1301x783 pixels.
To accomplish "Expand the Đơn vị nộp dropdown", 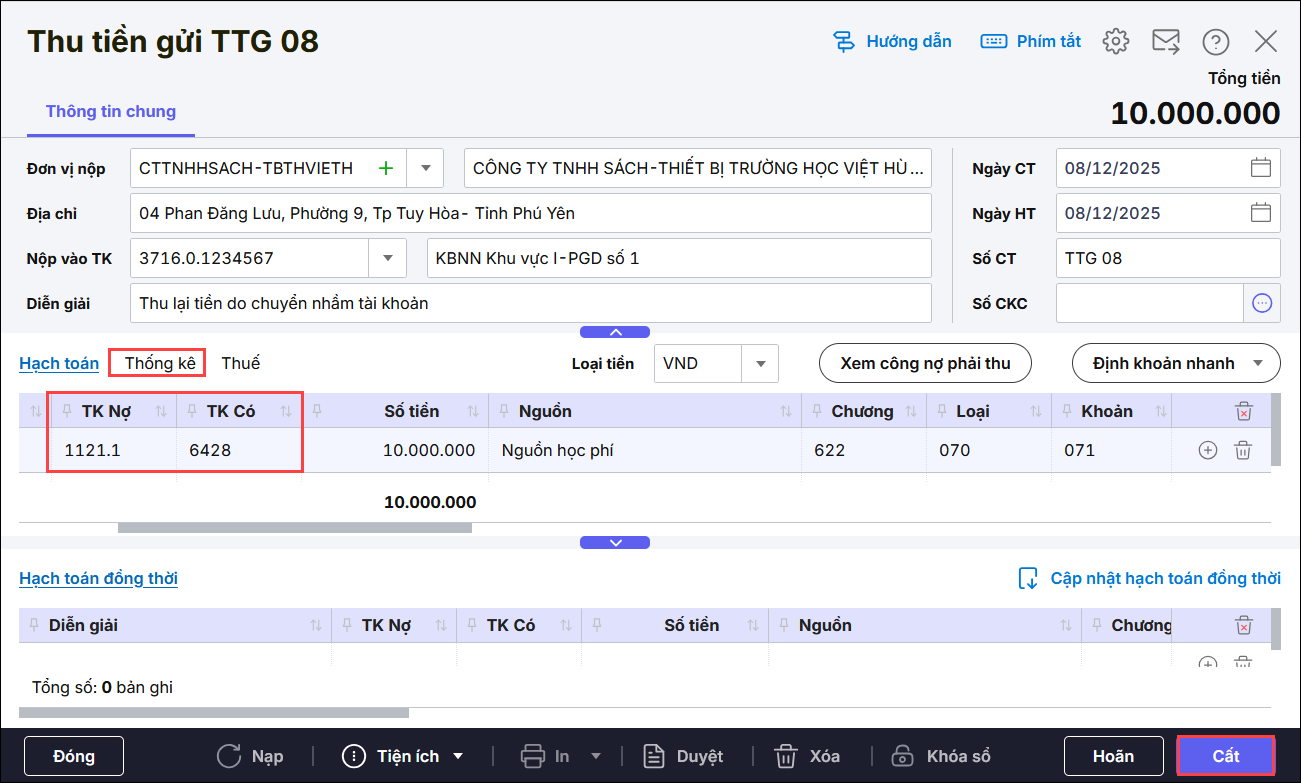I will 425,168.
